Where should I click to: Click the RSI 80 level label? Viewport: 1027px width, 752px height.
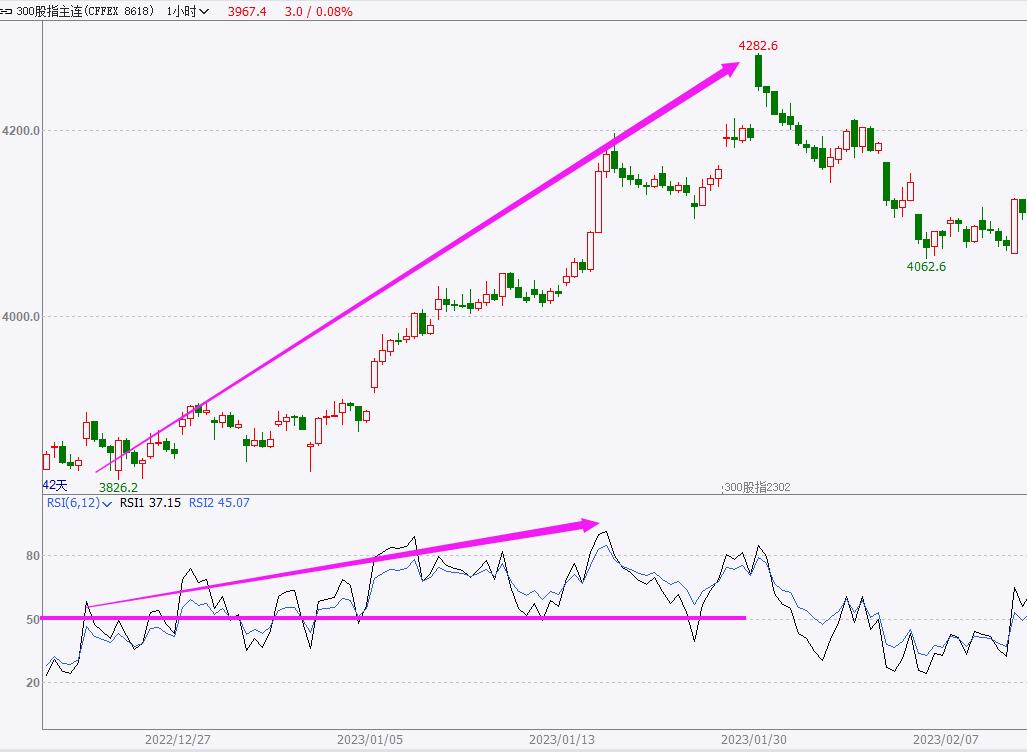pos(33,555)
